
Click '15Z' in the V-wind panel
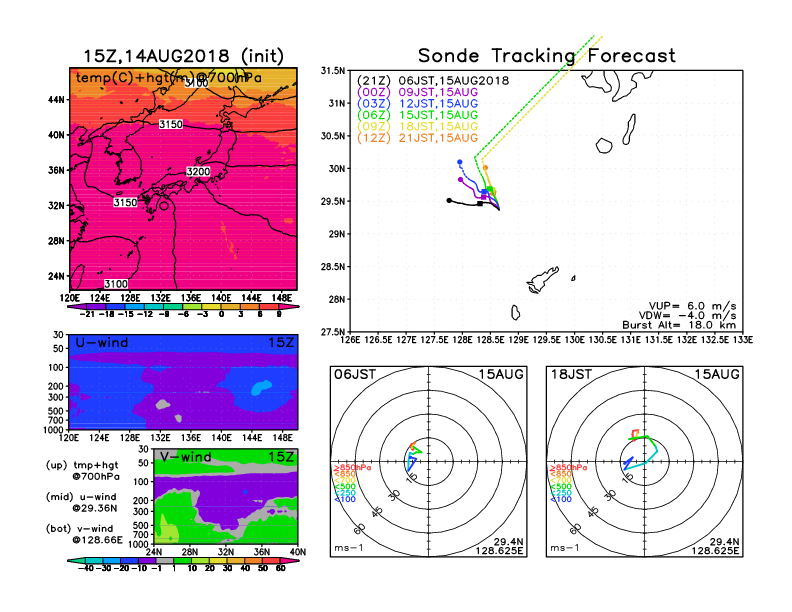click(x=281, y=457)
